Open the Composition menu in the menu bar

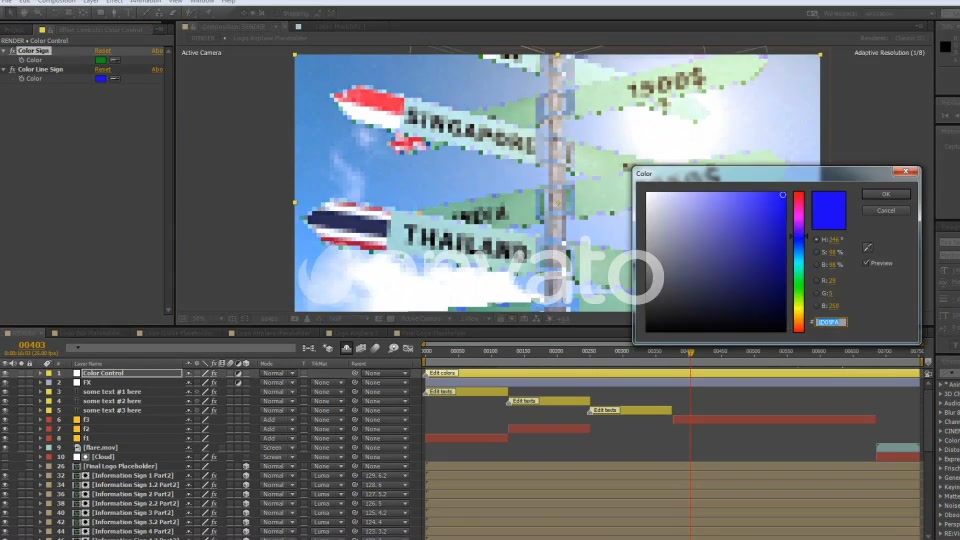point(56,2)
